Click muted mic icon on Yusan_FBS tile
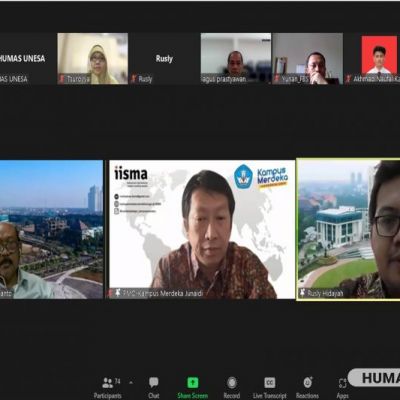 [277, 79]
